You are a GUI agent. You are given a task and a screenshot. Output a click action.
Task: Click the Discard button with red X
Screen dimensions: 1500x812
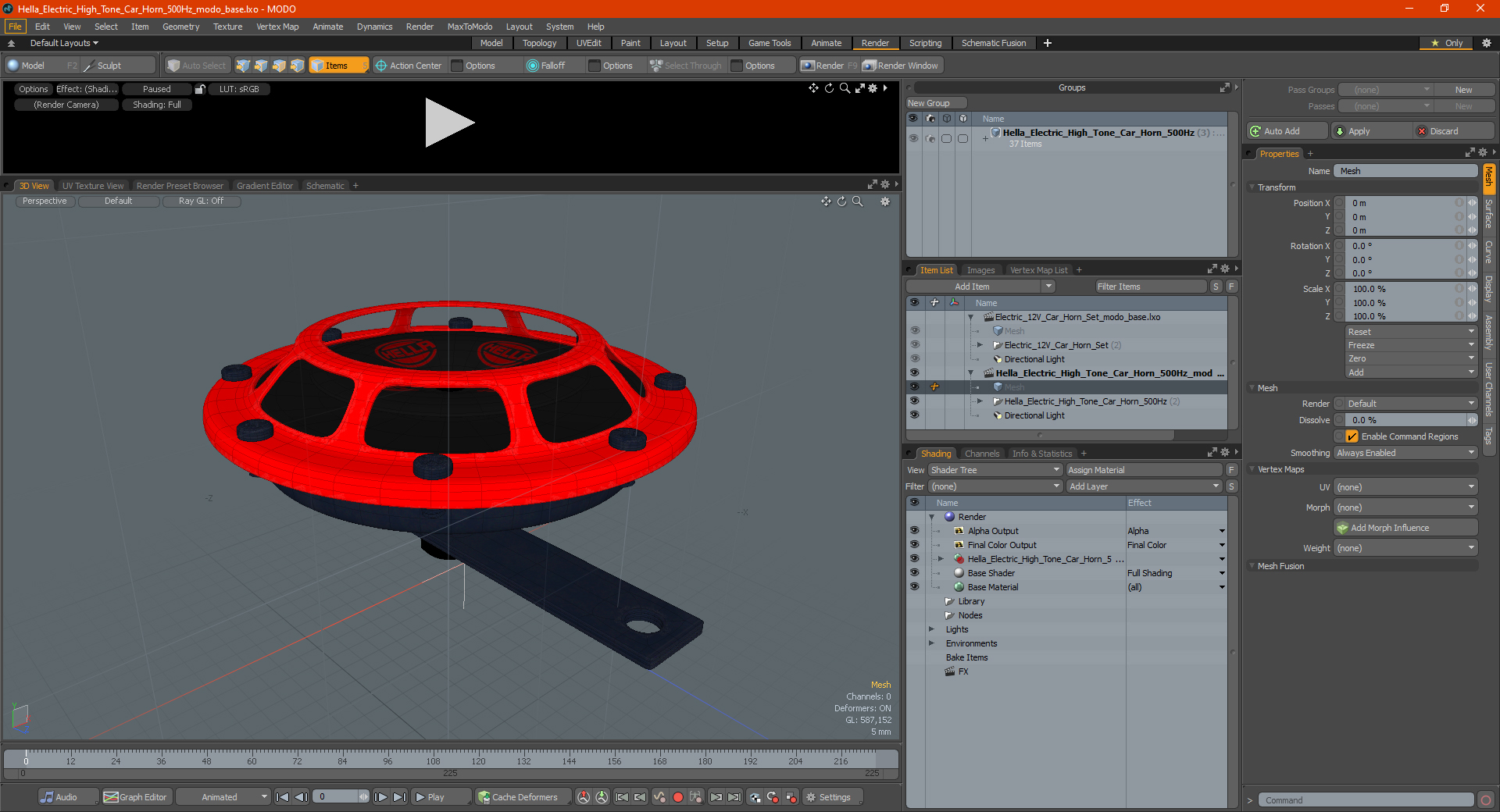click(x=1454, y=131)
